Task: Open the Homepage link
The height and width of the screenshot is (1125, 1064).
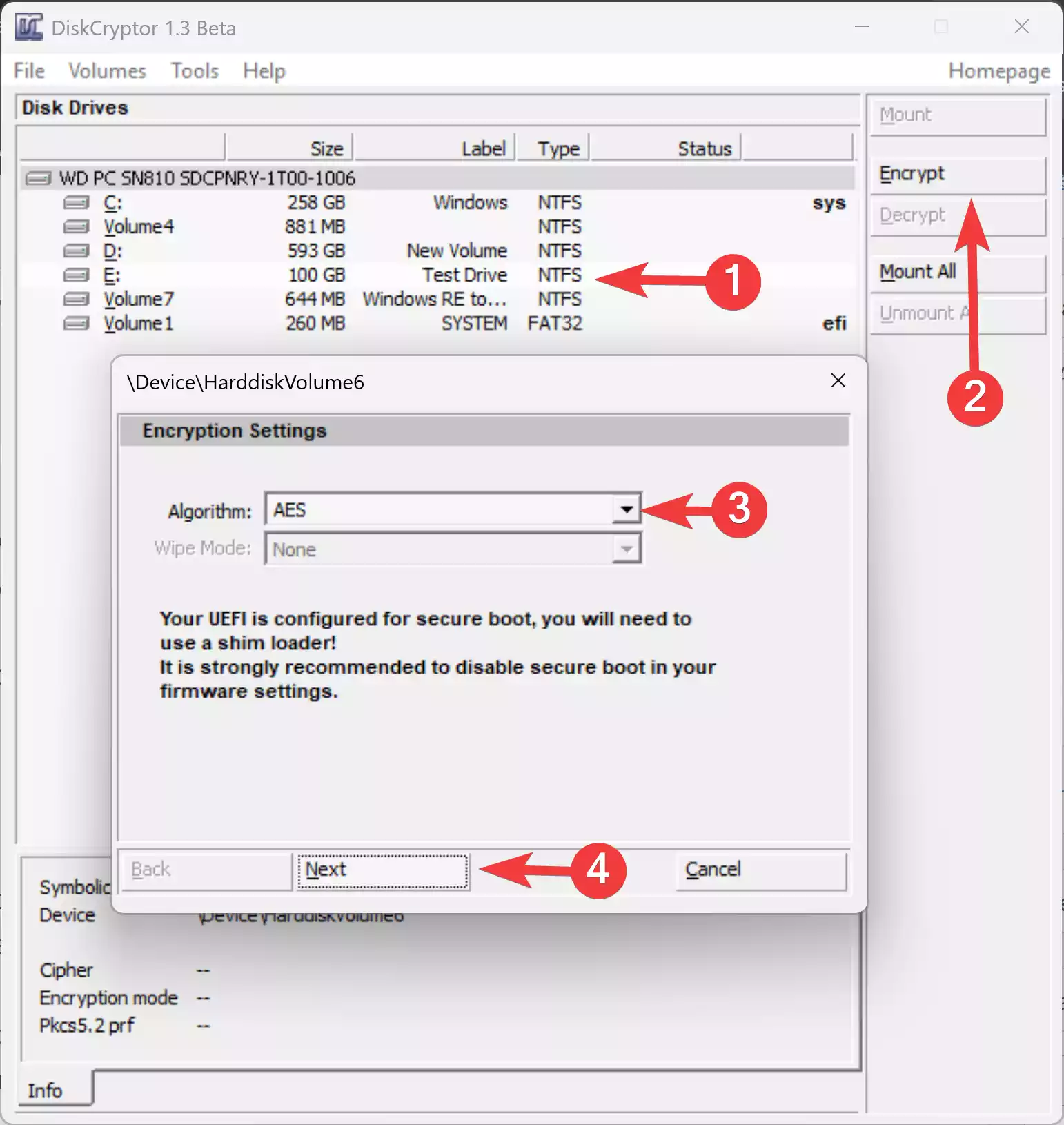Action: point(999,70)
